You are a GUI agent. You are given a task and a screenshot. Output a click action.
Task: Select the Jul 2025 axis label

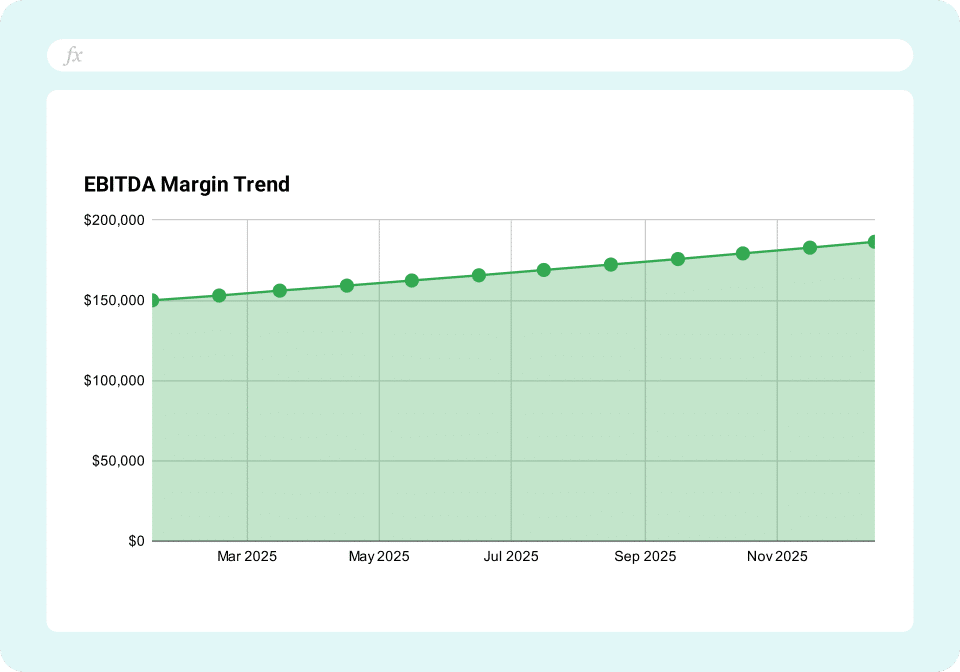(511, 556)
